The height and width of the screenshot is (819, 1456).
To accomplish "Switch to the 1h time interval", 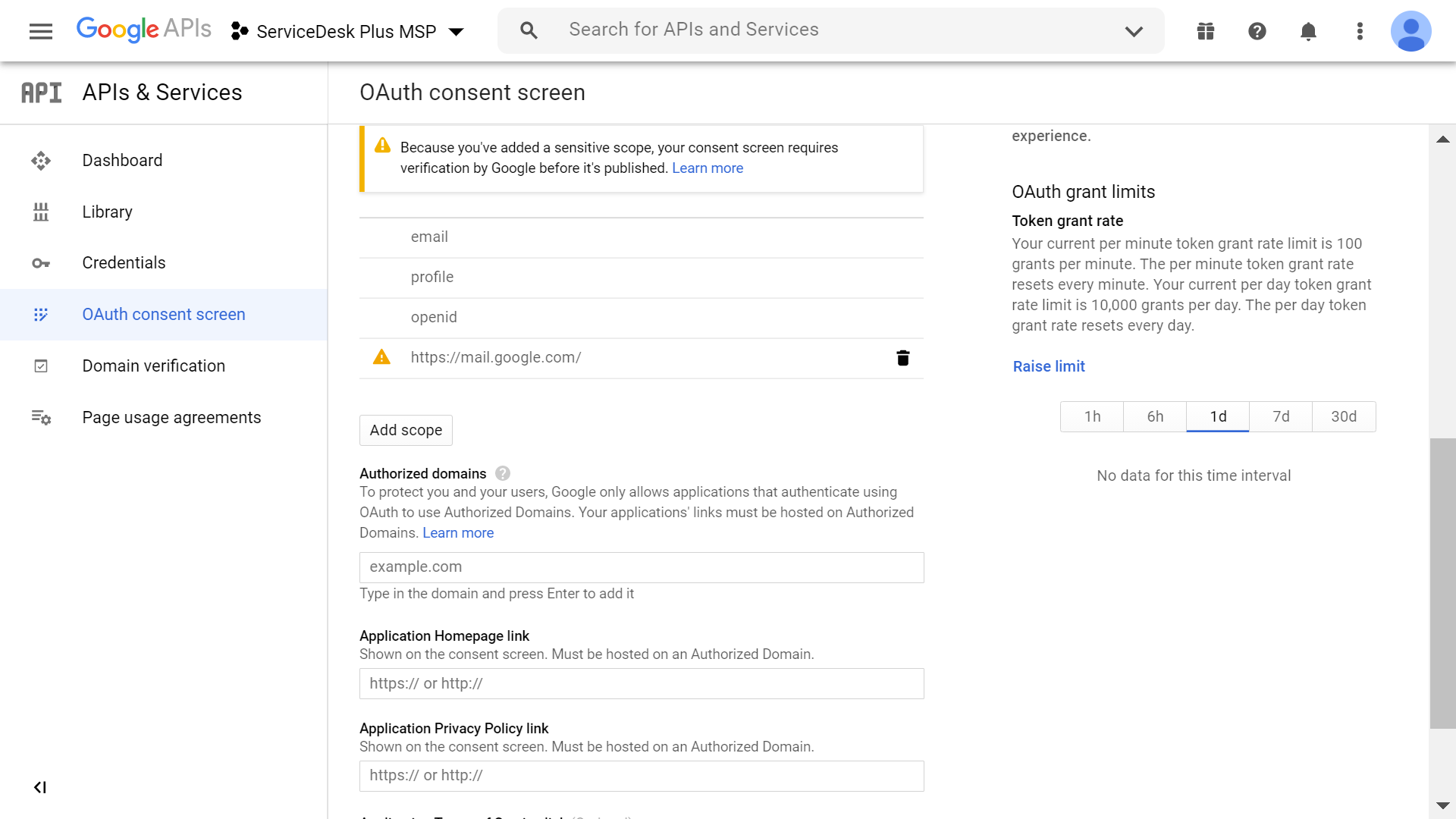I will point(1092,416).
